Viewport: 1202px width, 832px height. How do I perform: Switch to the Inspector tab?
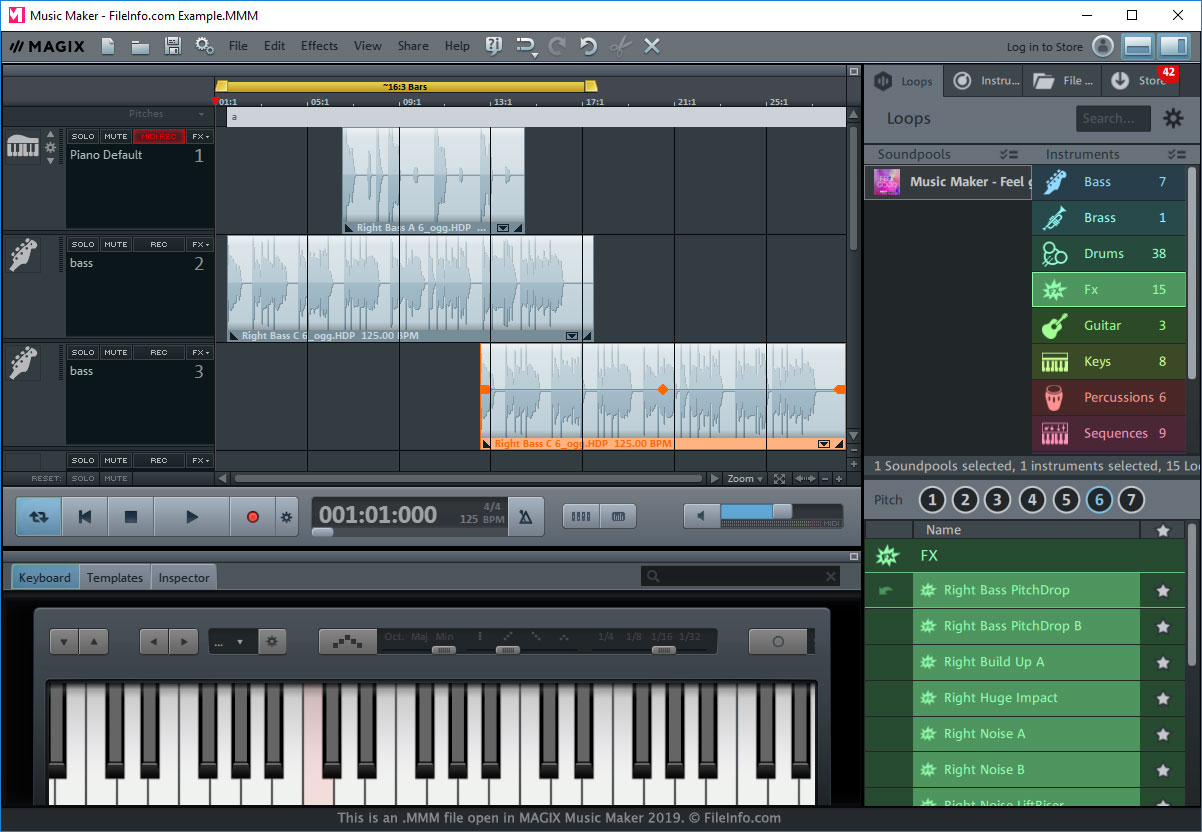pyautogui.click(x=184, y=578)
